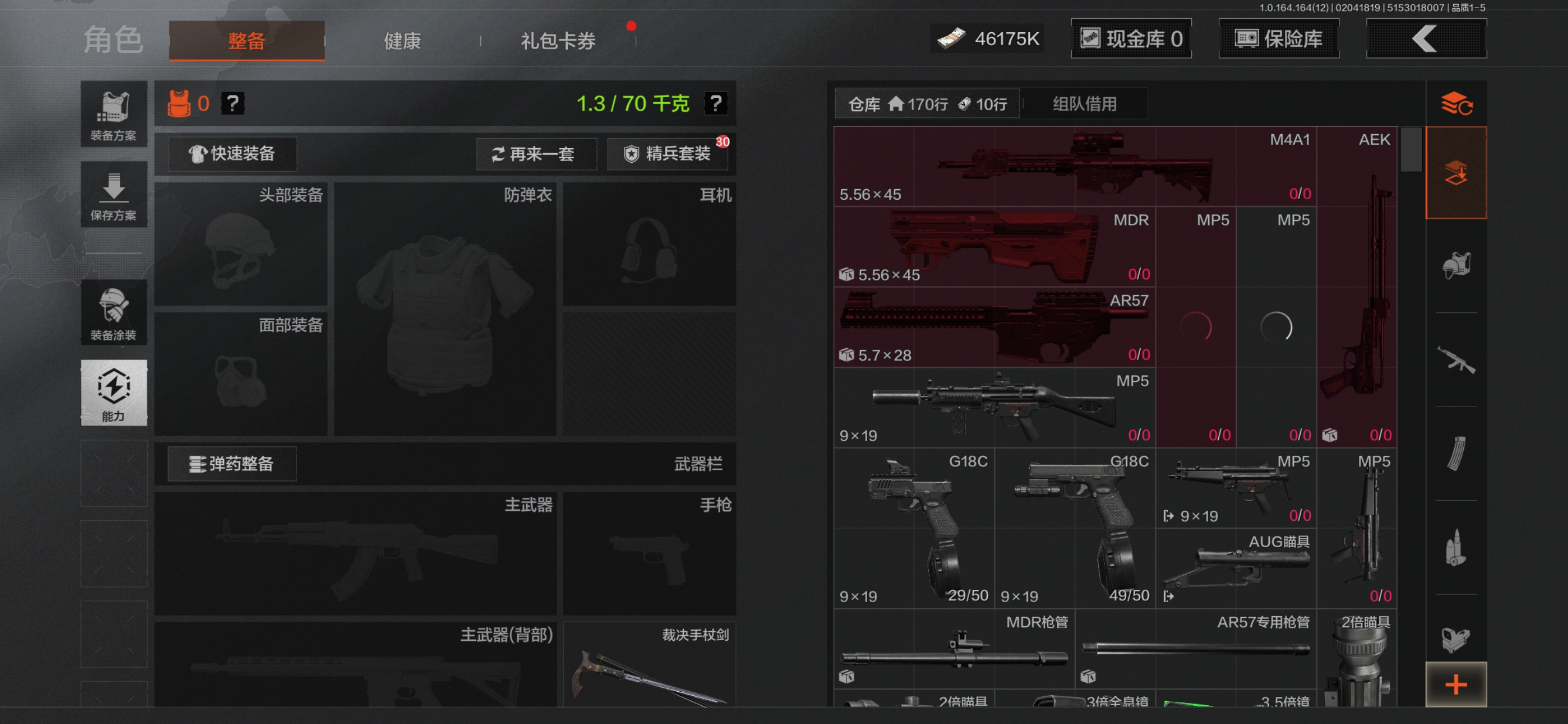Click the weight question mark help icon
Viewport: 1568px width, 724px height.
(716, 104)
